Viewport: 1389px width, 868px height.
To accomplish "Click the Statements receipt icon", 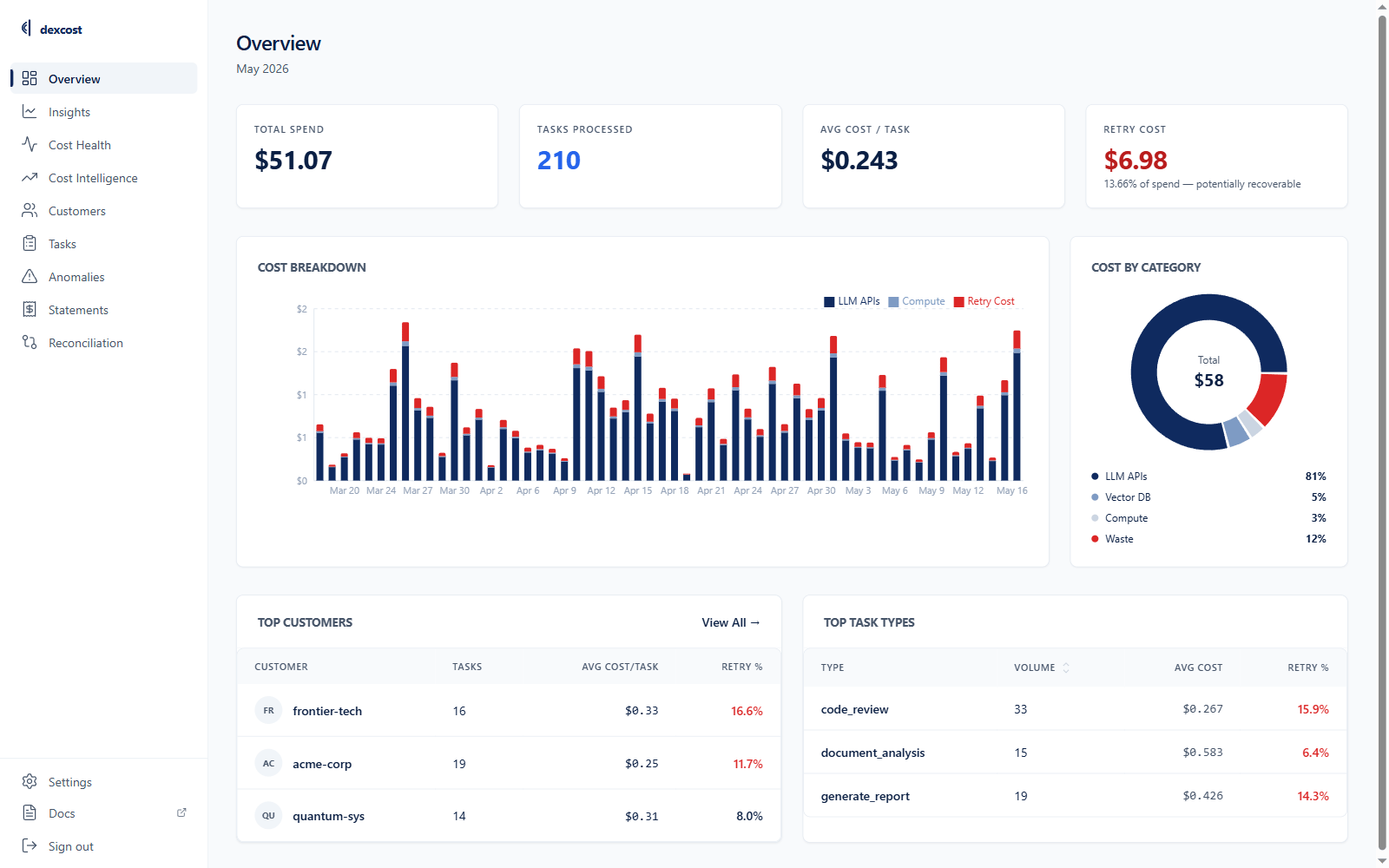I will (30, 309).
